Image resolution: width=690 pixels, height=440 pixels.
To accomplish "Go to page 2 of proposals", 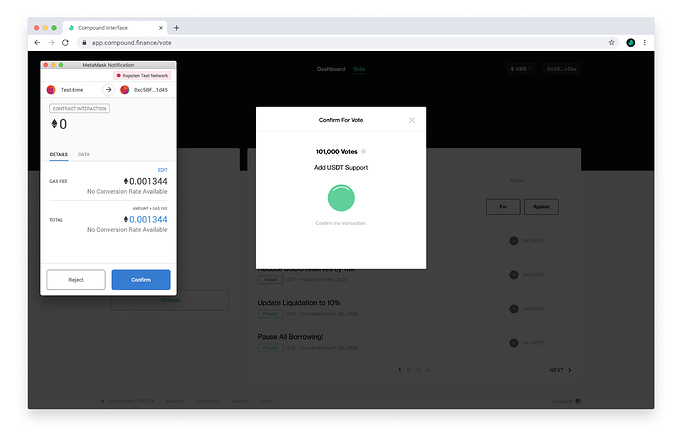I will 409,370.
